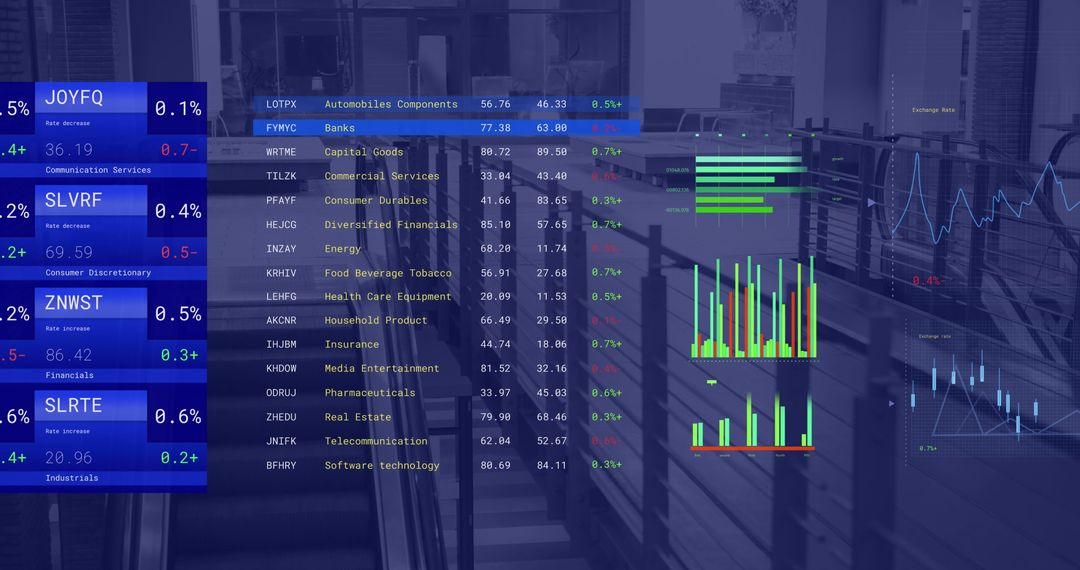Click the Media Entertainment sector name
Viewport: 1080px width, 570px height.
coord(382,368)
